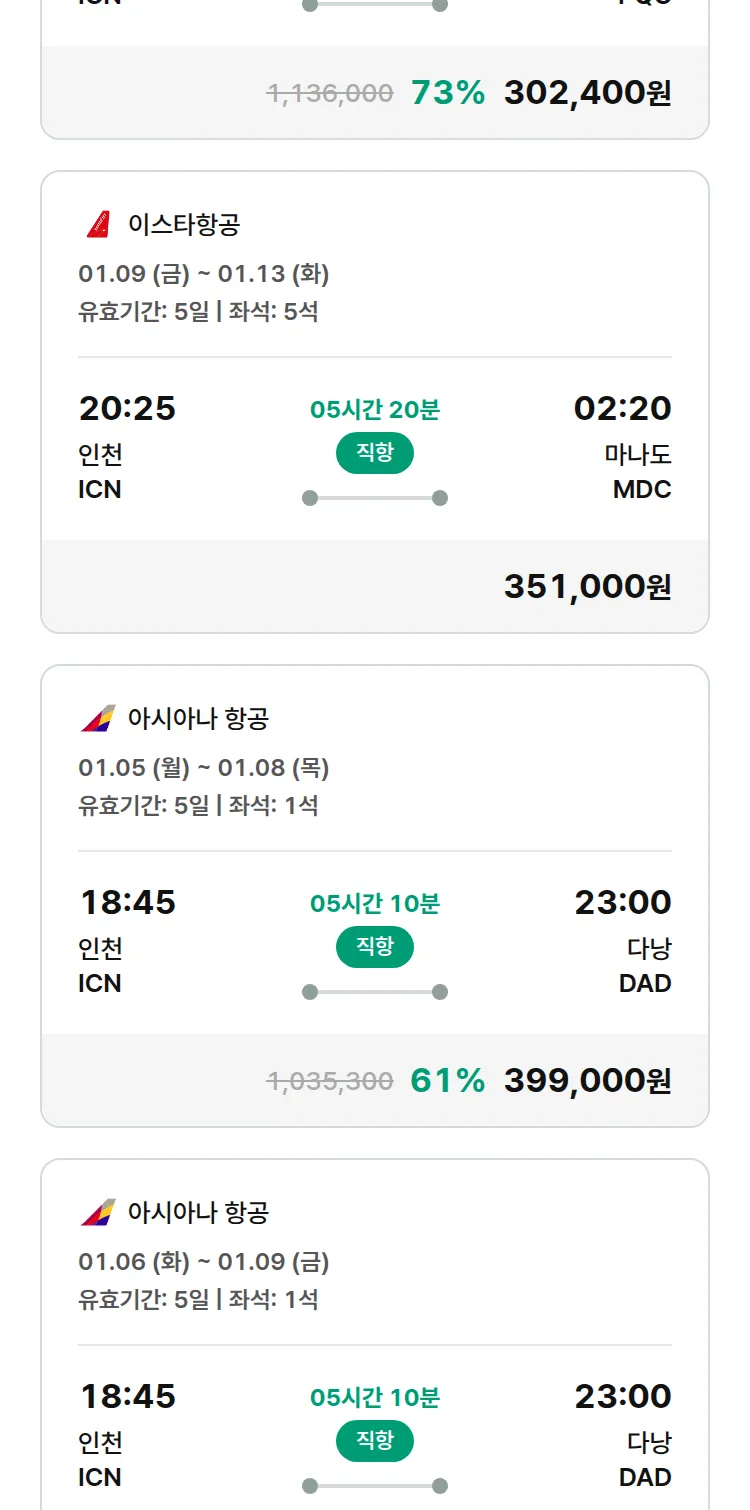
Task: Open the 이스타항공 airline name
Action: 184,224
